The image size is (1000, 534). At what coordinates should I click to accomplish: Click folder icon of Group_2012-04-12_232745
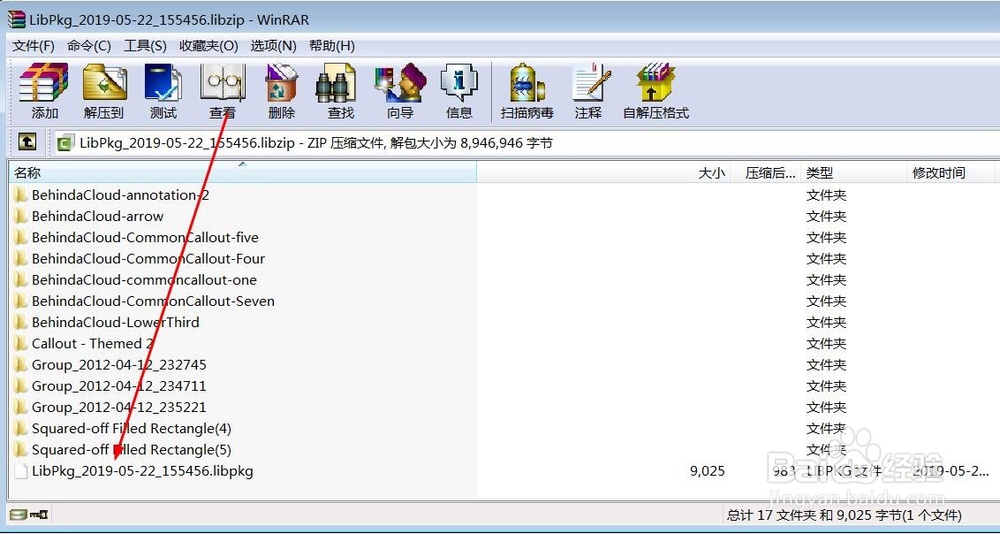pyautogui.click(x=20, y=365)
